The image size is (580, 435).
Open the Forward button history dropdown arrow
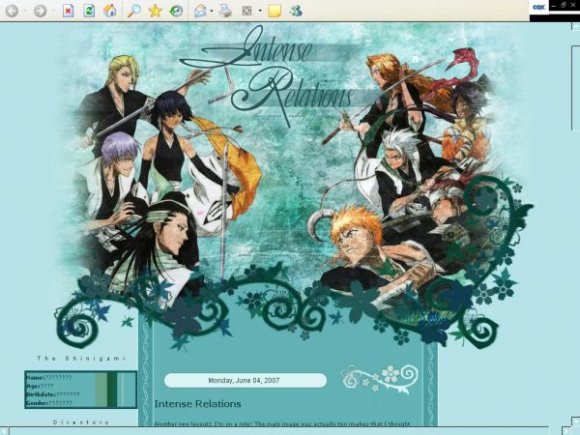tap(53, 11)
